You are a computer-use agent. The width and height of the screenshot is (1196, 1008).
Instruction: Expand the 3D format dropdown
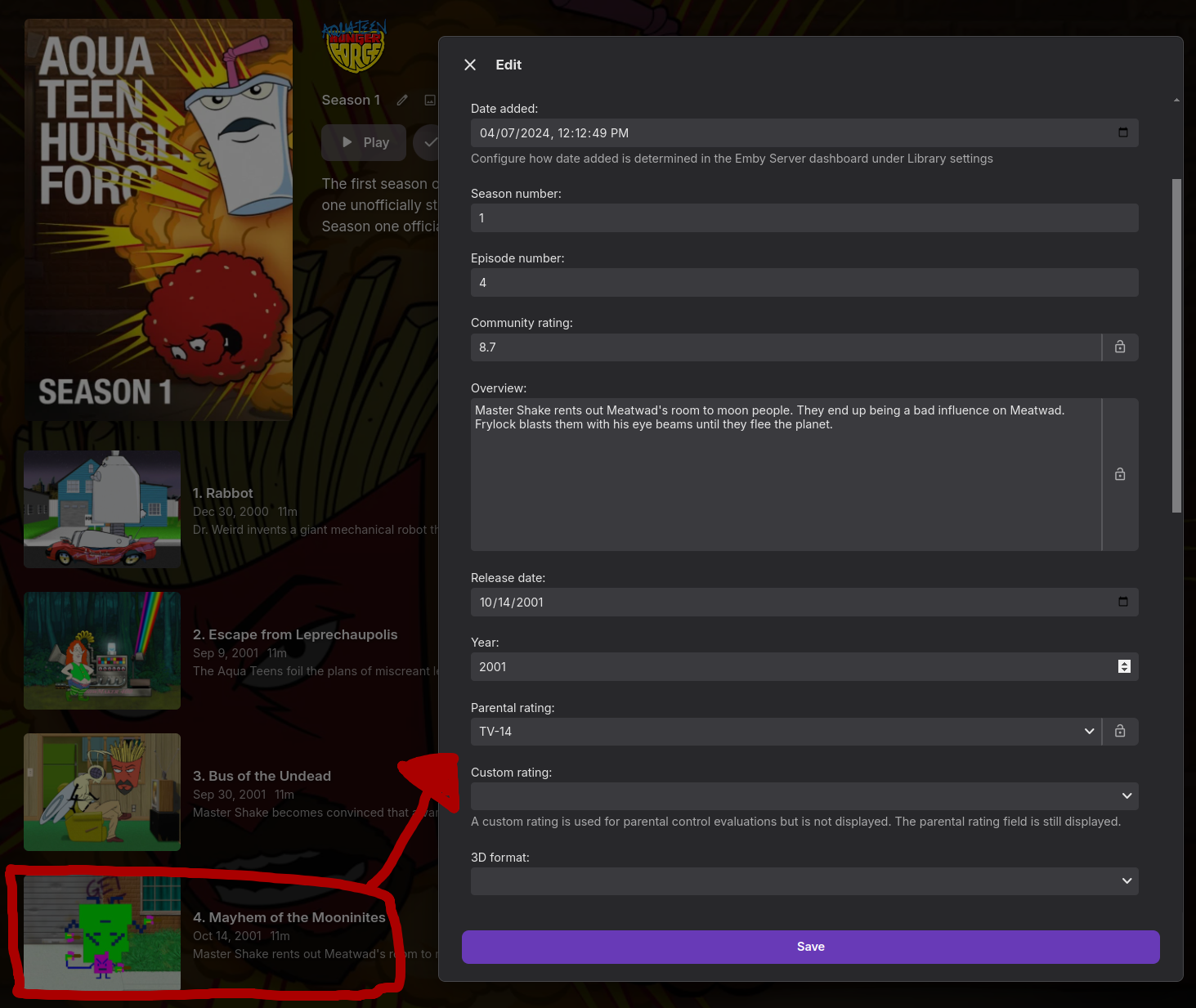[804, 881]
